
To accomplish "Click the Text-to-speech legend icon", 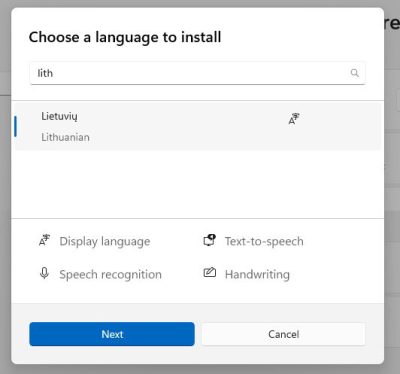I will click(x=210, y=240).
